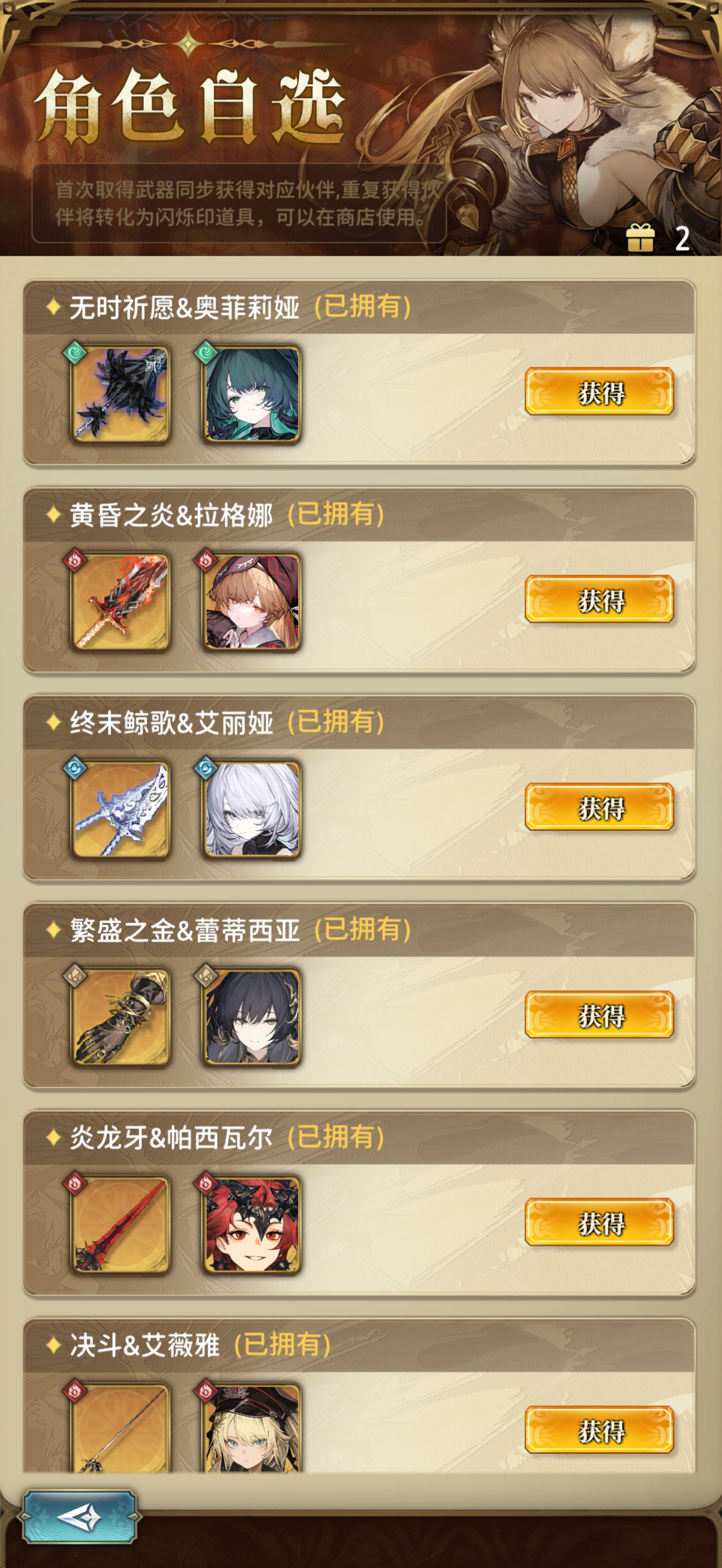Viewport: 722px width, 1568px height.
Task: Select the red-haired 帕西瓦尔 portrait
Action: 252,1224
